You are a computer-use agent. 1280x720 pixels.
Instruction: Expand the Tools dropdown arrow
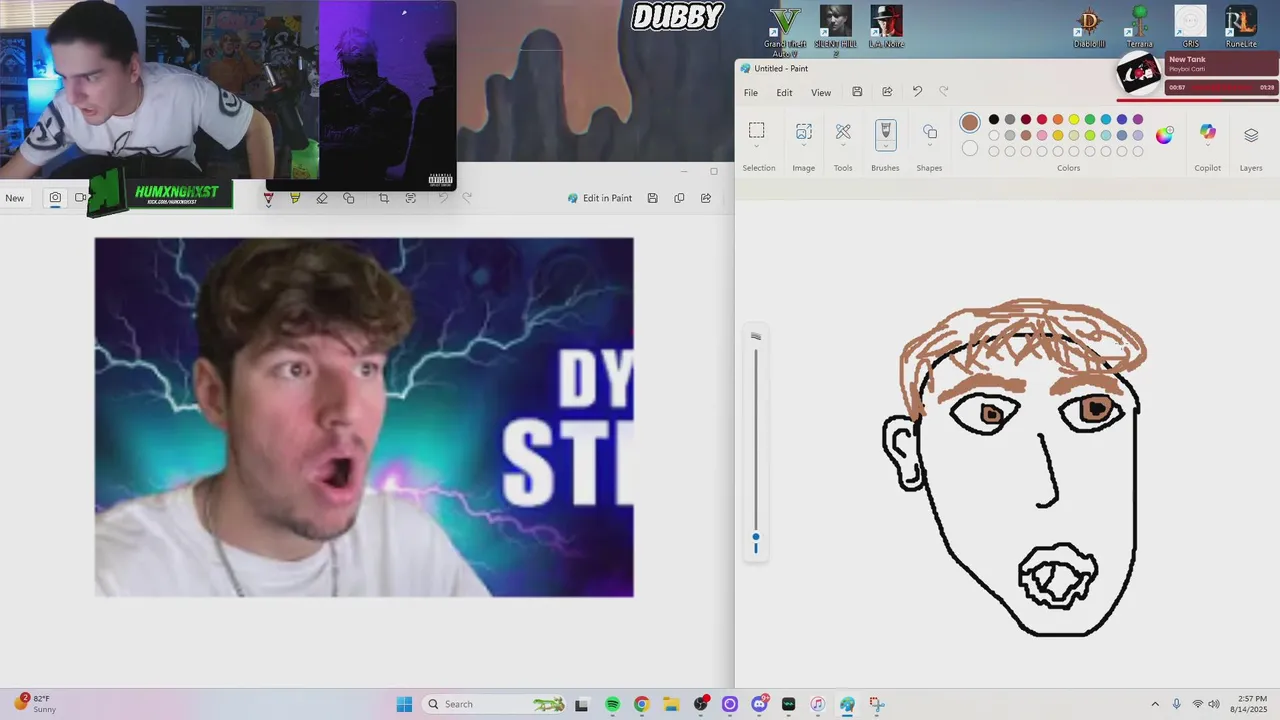click(x=843, y=146)
